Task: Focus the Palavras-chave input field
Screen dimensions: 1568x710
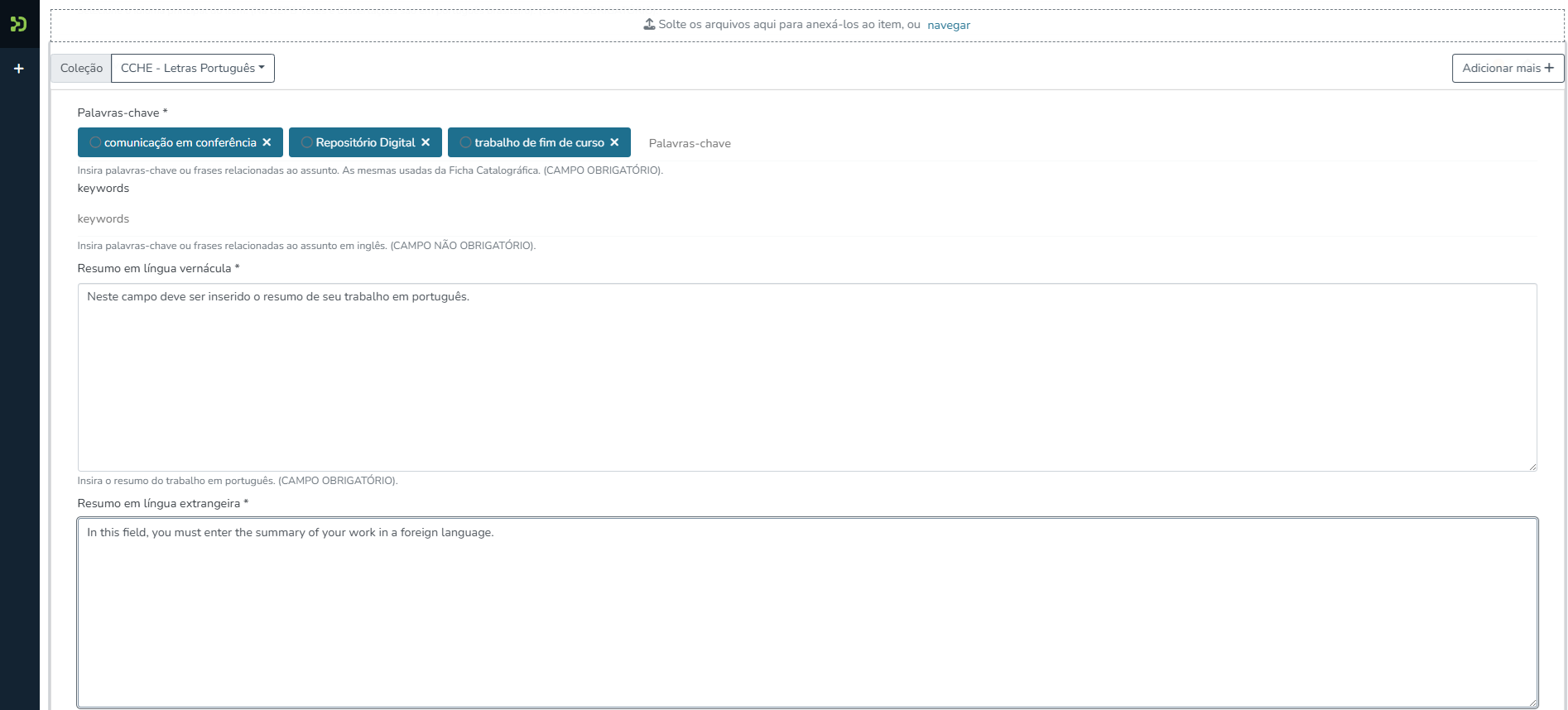Action: pyautogui.click(x=828, y=143)
